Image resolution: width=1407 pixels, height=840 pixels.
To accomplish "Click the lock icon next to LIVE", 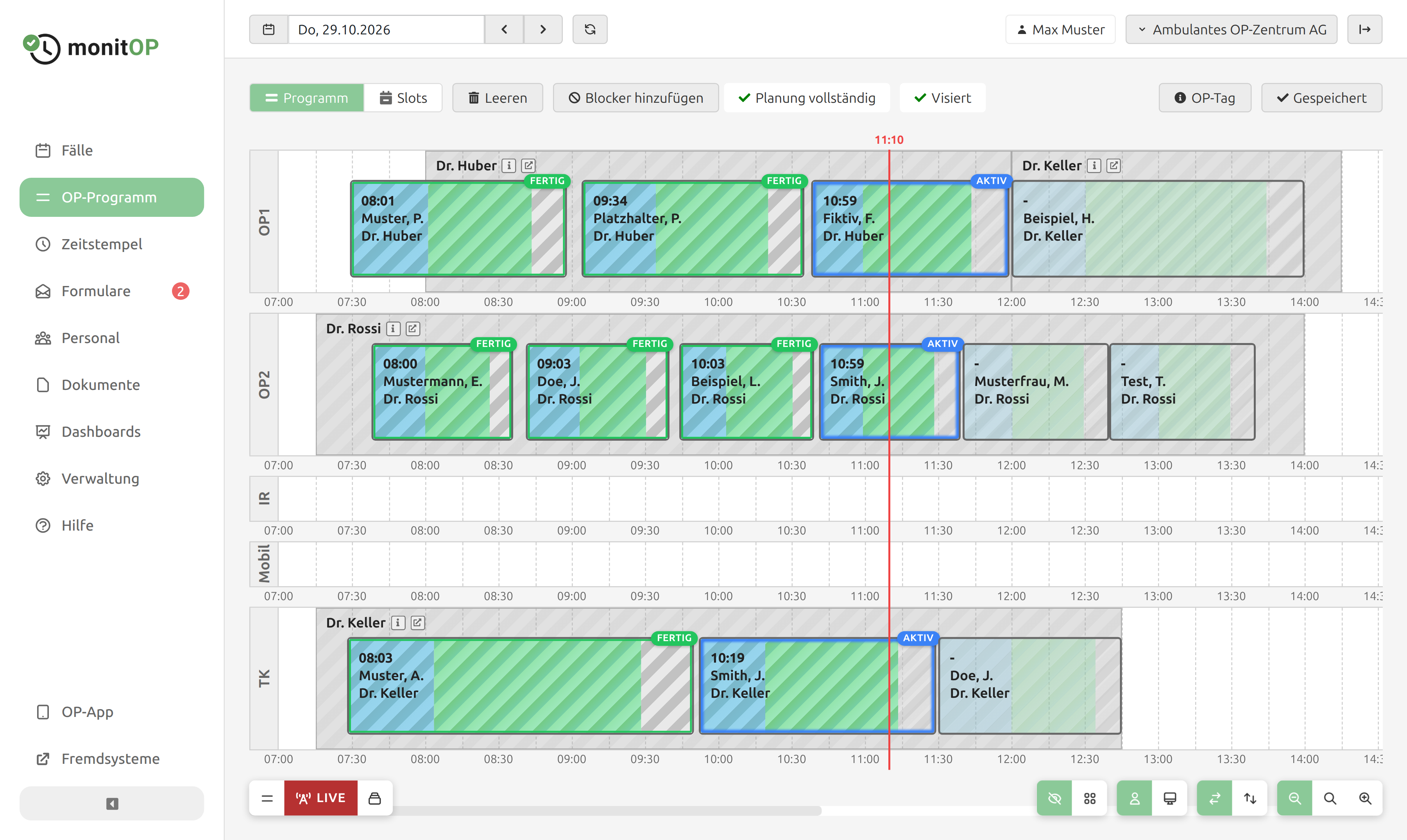I will pyautogui.click(x=375, y=798).
